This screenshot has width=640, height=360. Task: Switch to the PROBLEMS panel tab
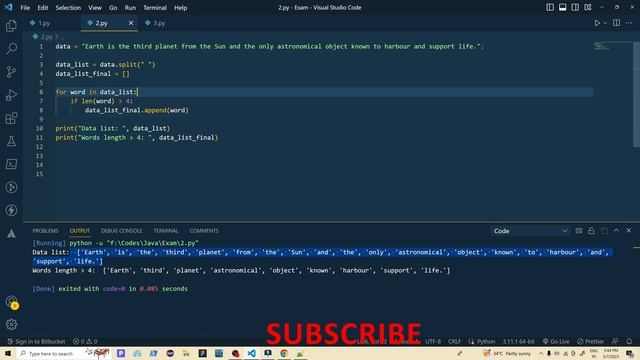point(45,231)
